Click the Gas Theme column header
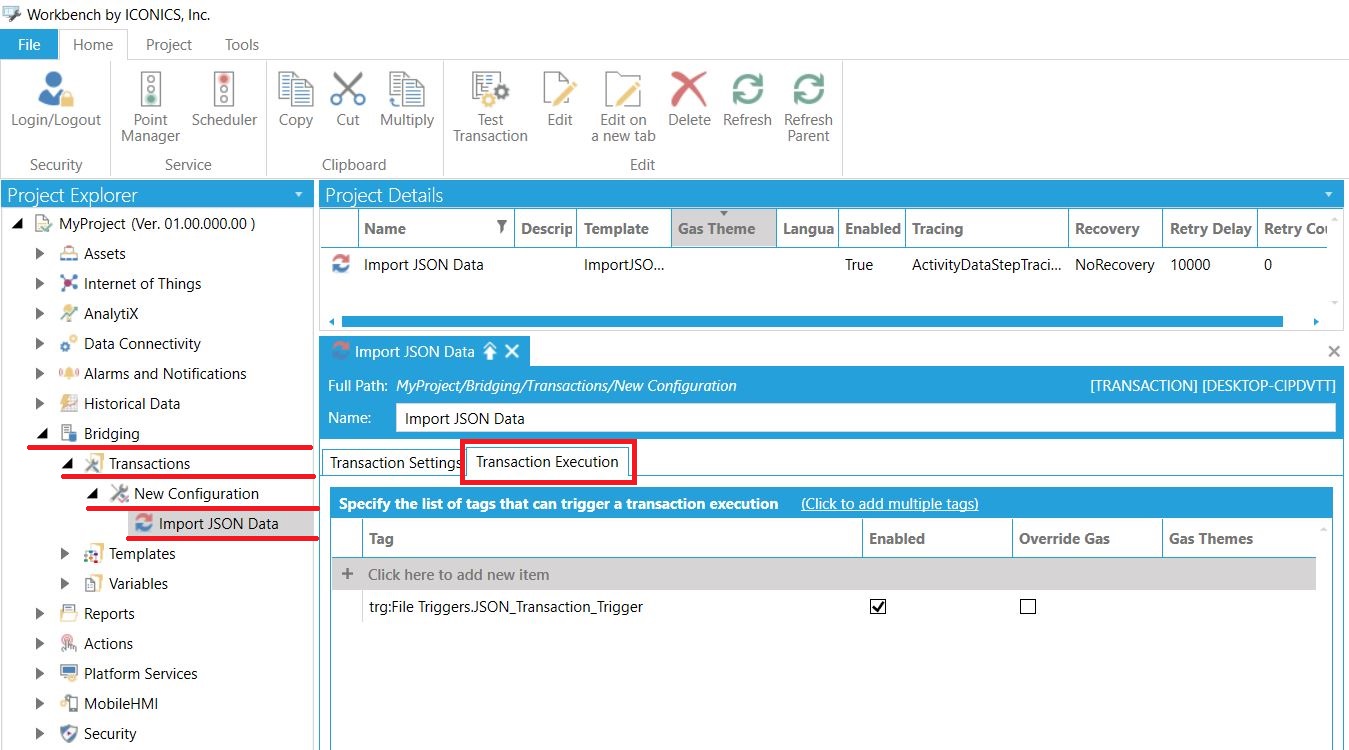This screenshot has width=1349, height=750. pos(724,228)
